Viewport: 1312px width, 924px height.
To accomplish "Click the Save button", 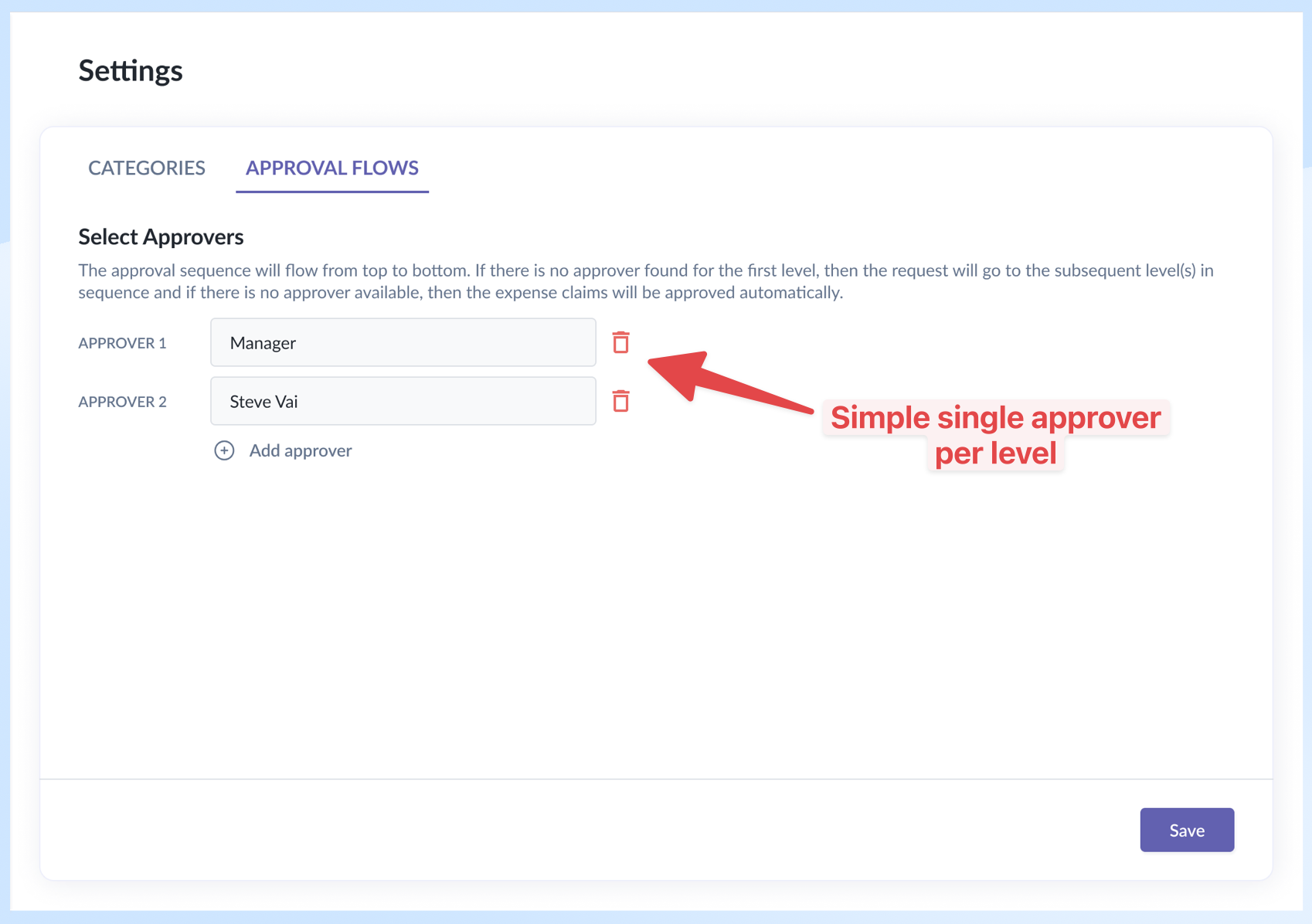I will coord(1186,829).
